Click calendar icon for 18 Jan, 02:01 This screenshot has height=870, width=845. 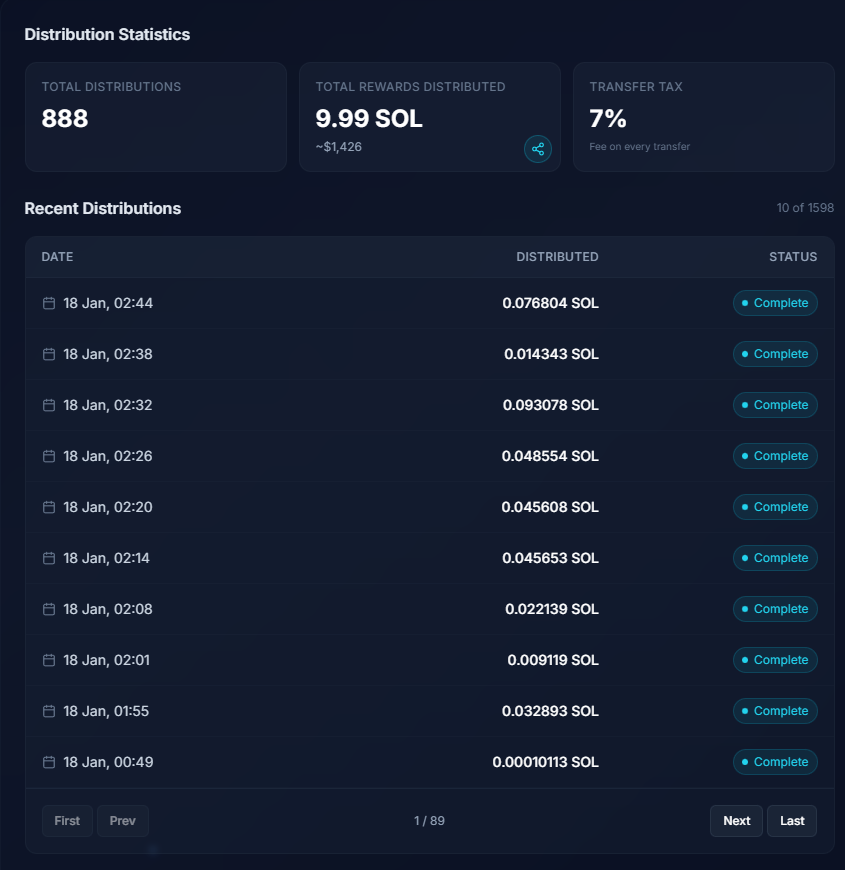[49, 660]
